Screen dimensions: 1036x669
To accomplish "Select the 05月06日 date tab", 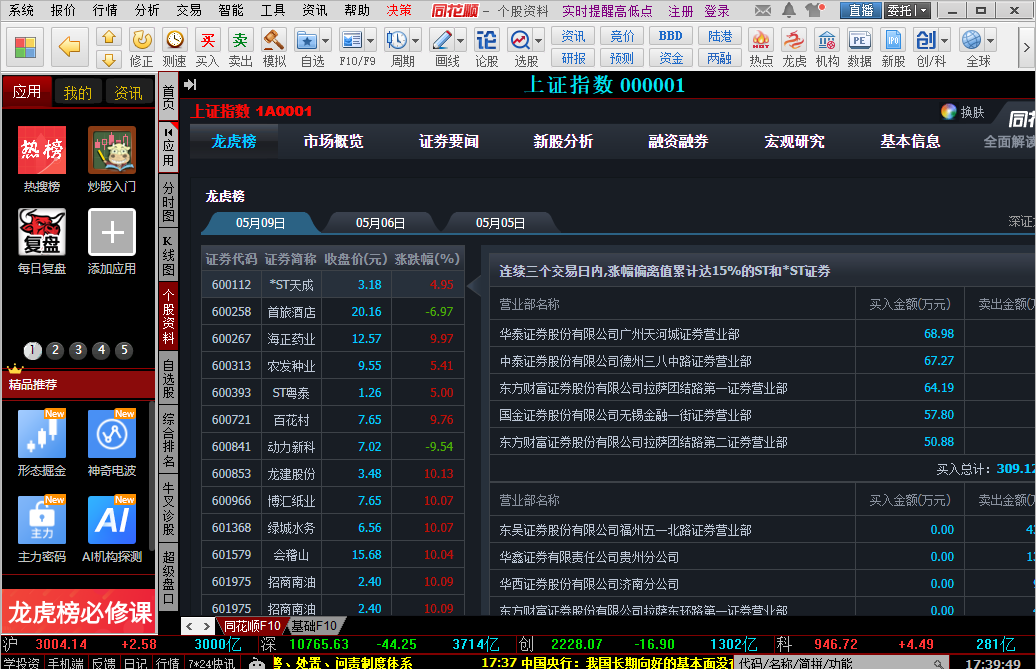I will click(380, 223).
